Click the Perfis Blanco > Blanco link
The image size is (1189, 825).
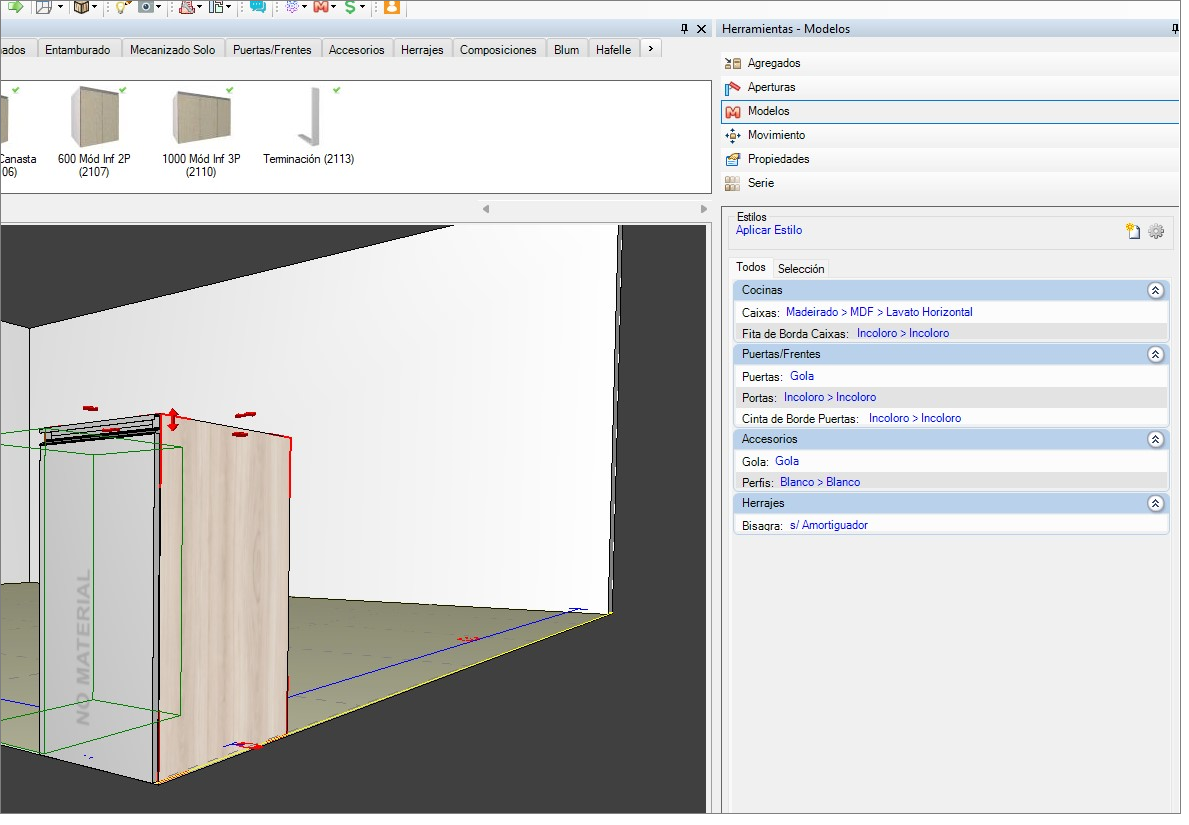(820, 483)
